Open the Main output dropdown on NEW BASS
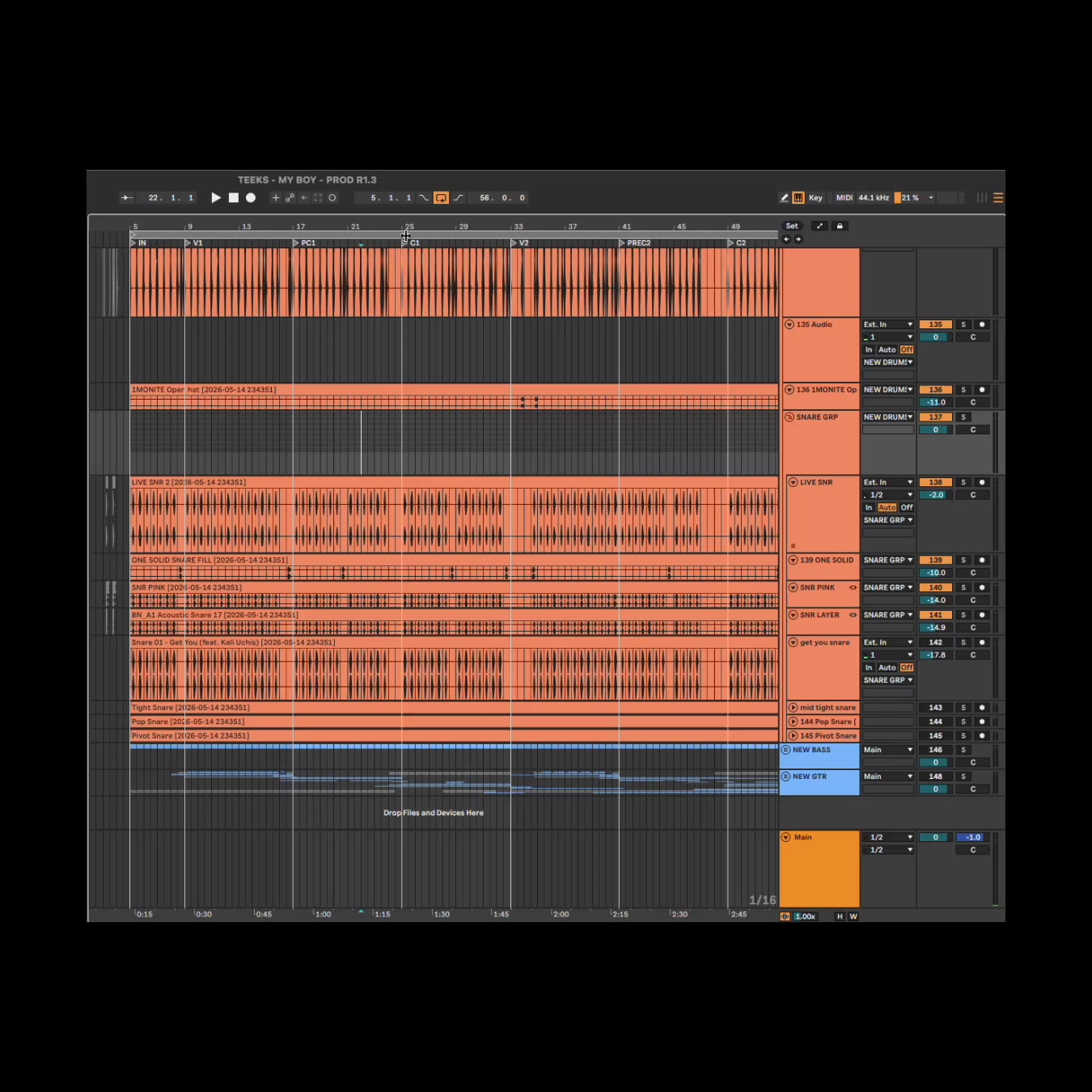Image resolution: width=1092 pixels, height=1092 pixels. 888,750
